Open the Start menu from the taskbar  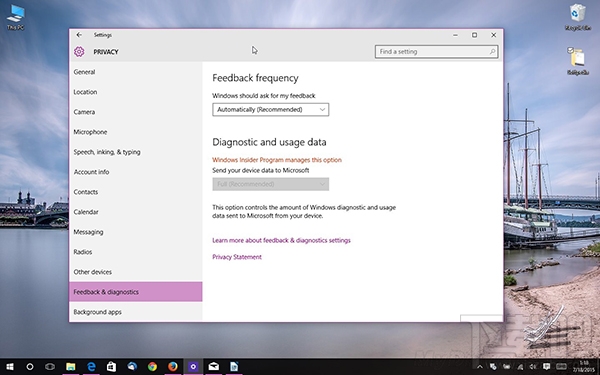[10, 367]
